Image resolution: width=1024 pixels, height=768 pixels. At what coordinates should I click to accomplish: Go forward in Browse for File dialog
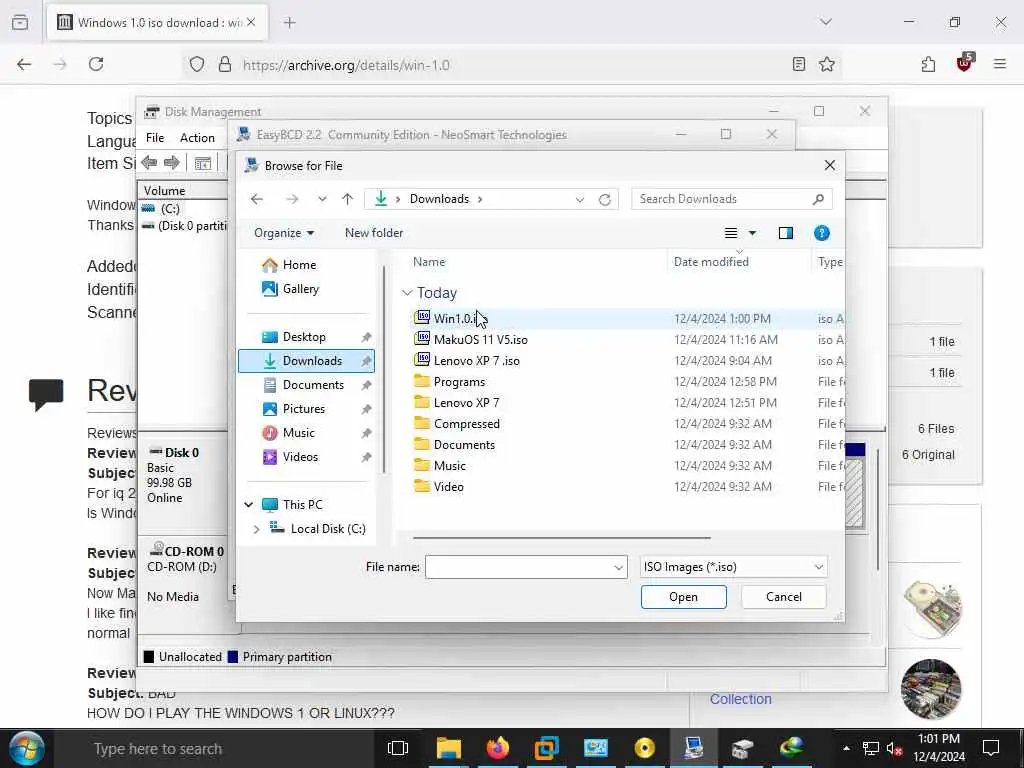pos(292,199)
